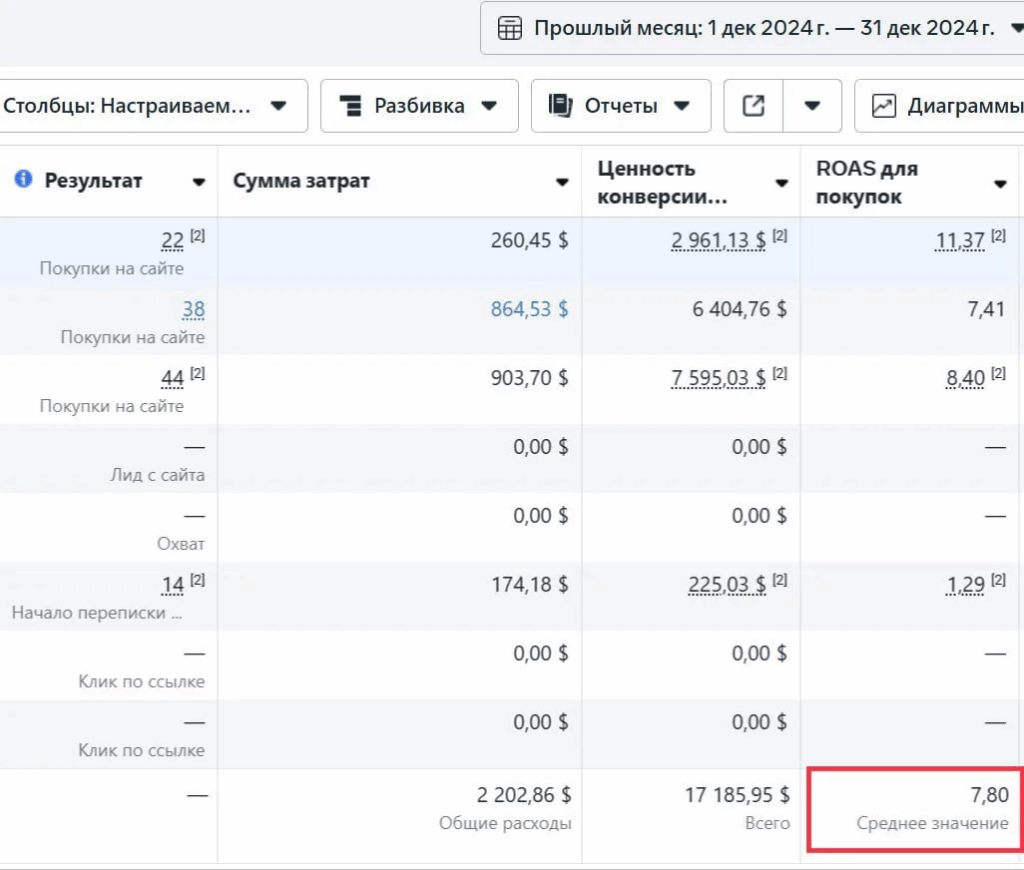Screen dimensions: 1024x870
Task: Click the conversion value 2 961,13 $
Action: 718,240
